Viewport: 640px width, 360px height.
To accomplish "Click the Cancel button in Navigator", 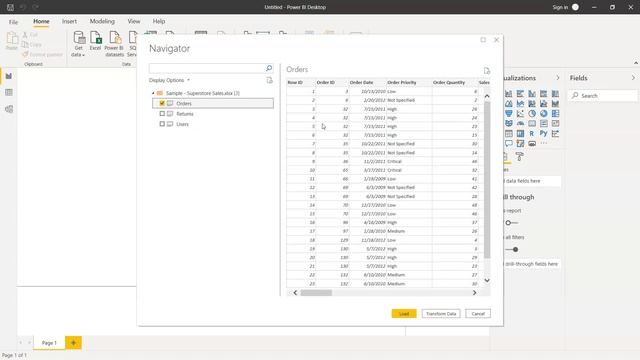I will 478,313.
